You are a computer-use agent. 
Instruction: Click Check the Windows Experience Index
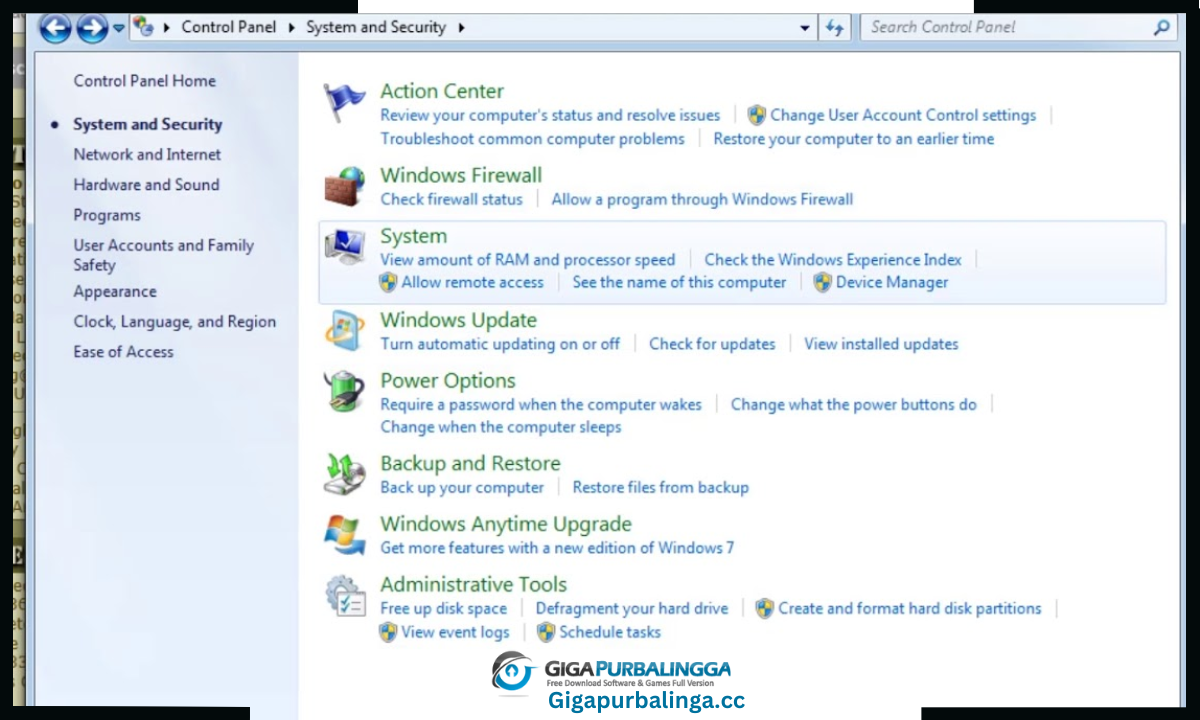coord(833,260)
